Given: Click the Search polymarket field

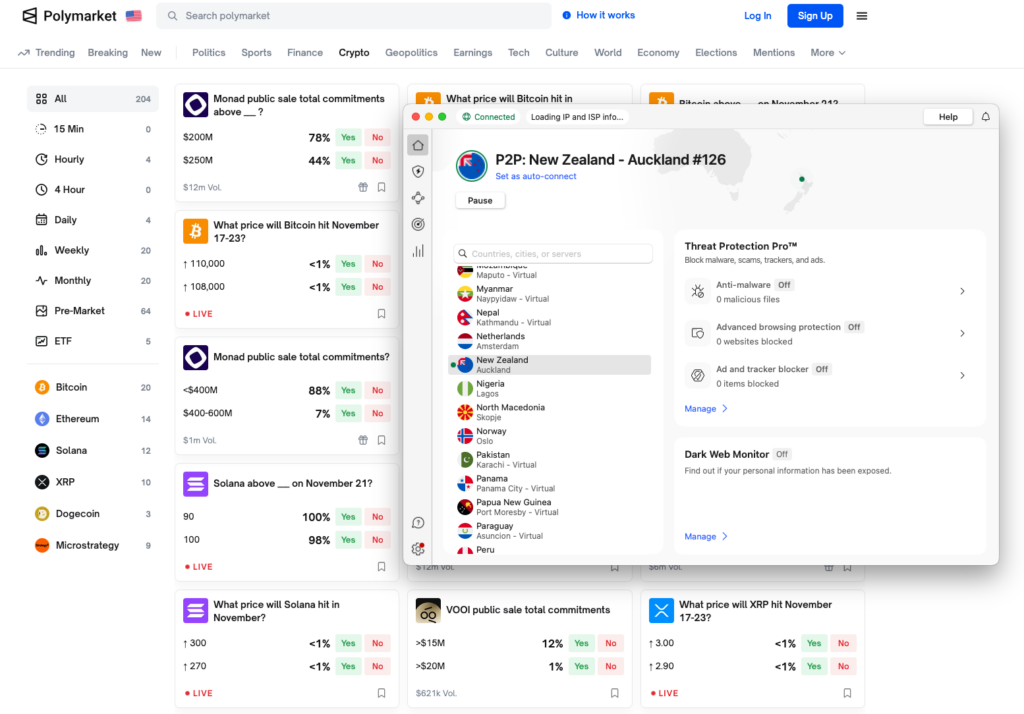Looking at the screenshot, I should pyautogui.click(x=354, y=16).
